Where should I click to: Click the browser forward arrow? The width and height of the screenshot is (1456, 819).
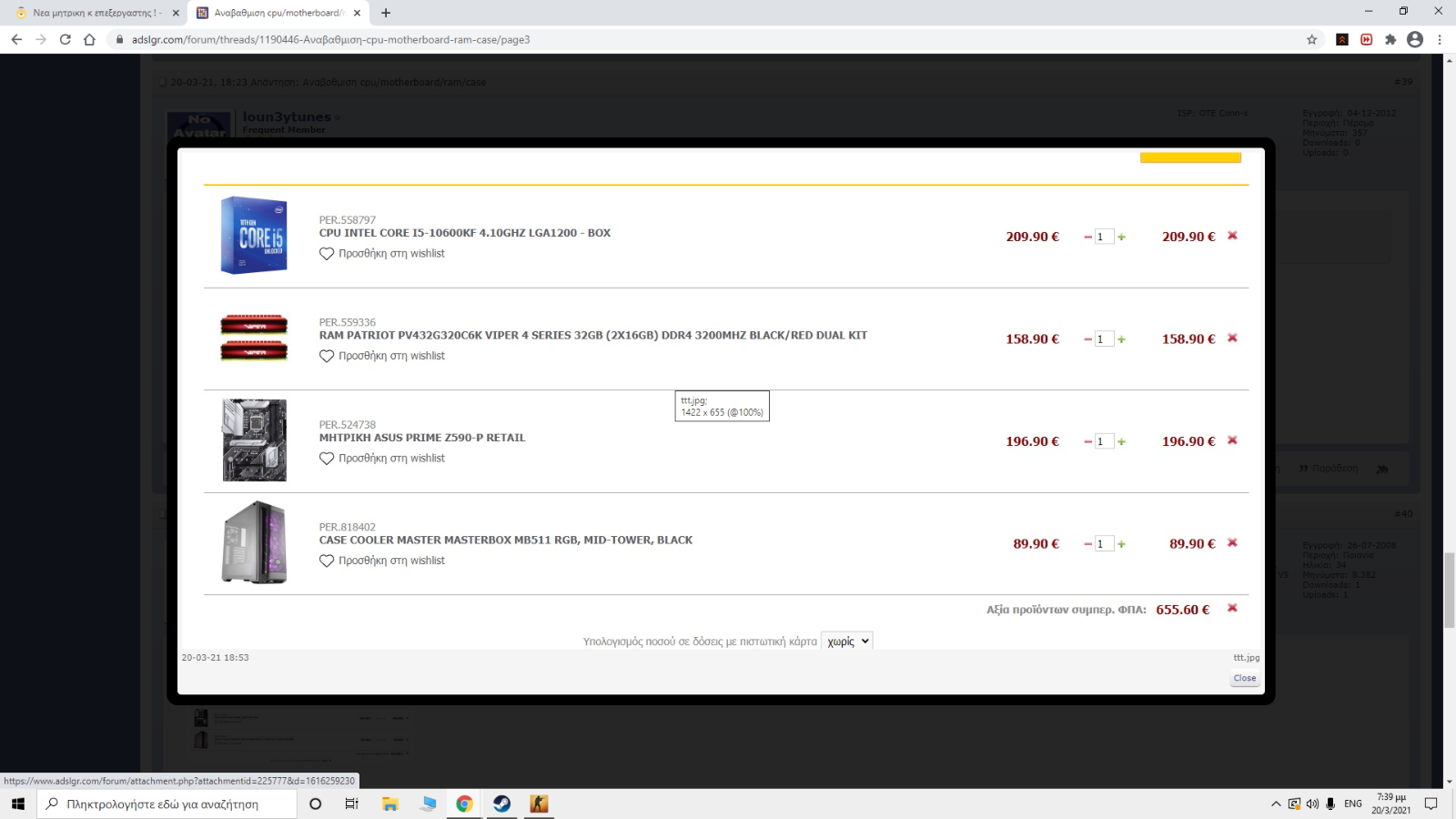(41, 39)
